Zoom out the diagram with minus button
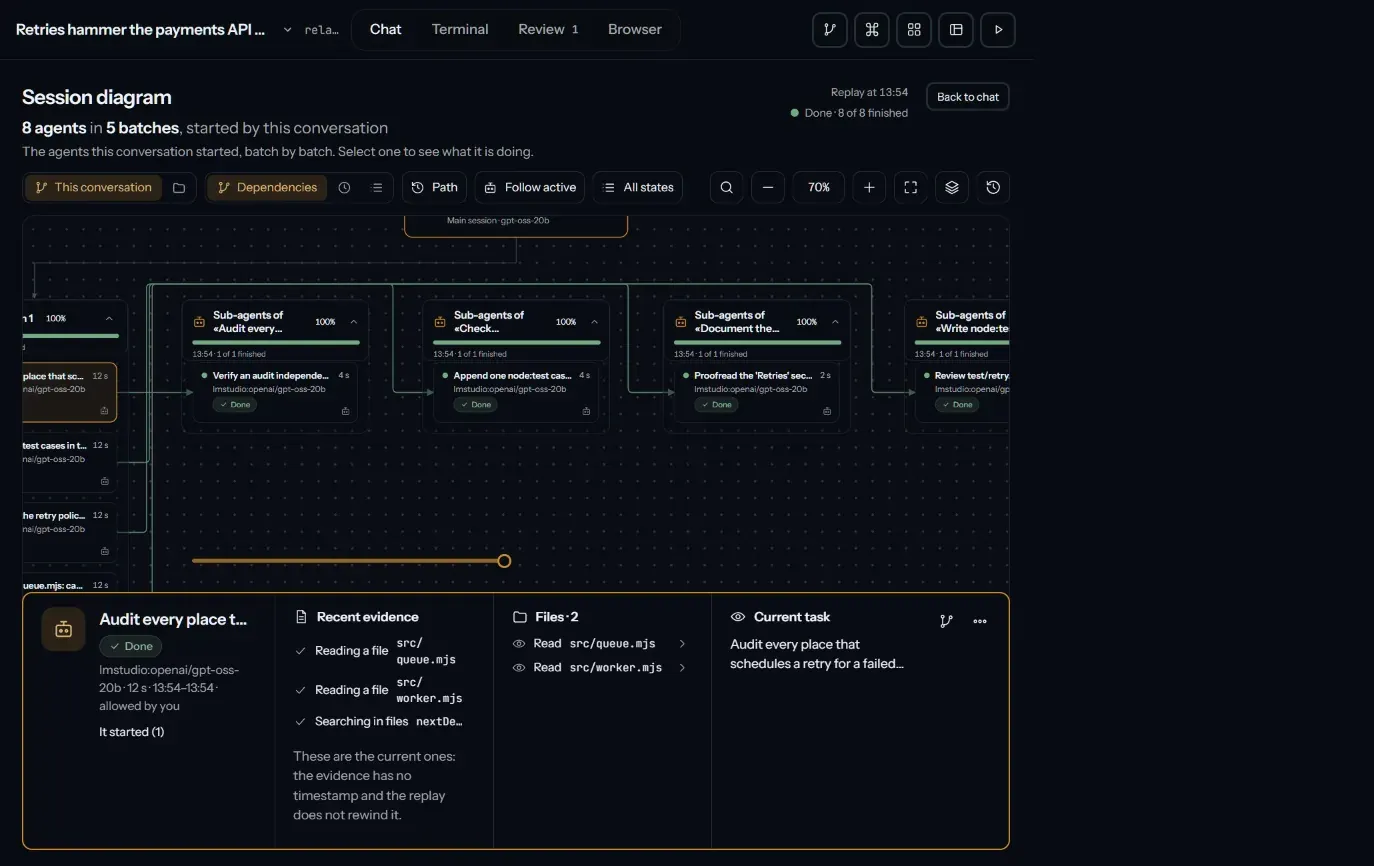Screen dimensions: 1374x866 pyautogui.click(x=768, y=187)
